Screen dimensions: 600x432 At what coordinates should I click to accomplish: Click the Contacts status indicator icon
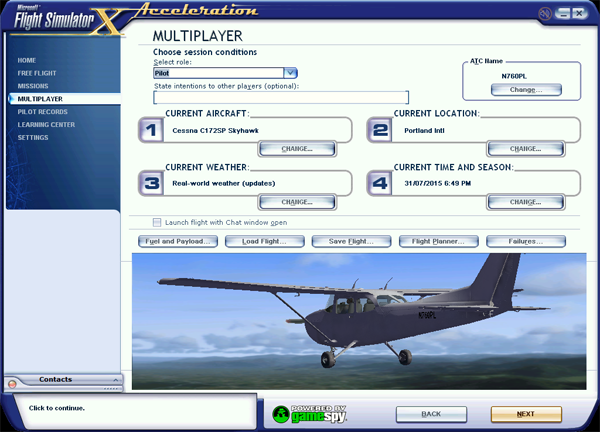pyautogui.click(x=12, y=384)
